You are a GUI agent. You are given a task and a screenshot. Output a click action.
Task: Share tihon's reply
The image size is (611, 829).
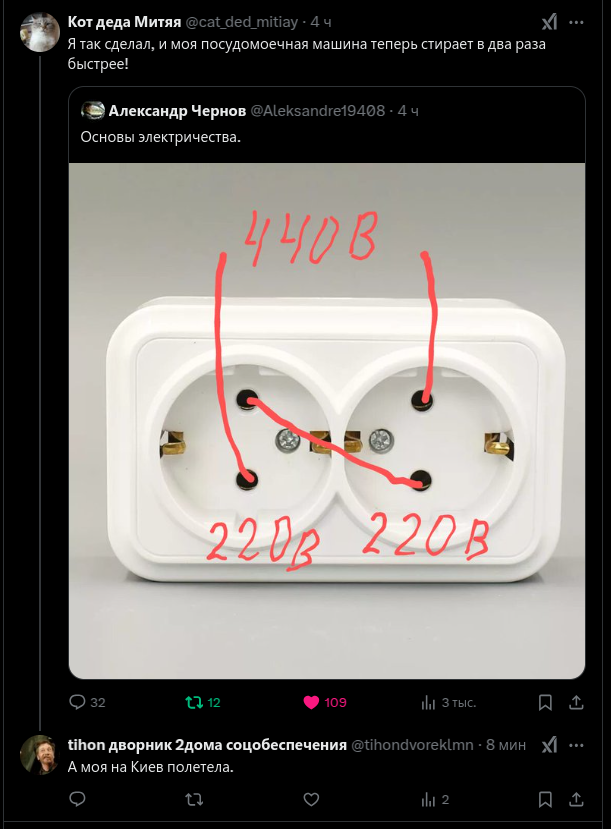coord(576,799)
